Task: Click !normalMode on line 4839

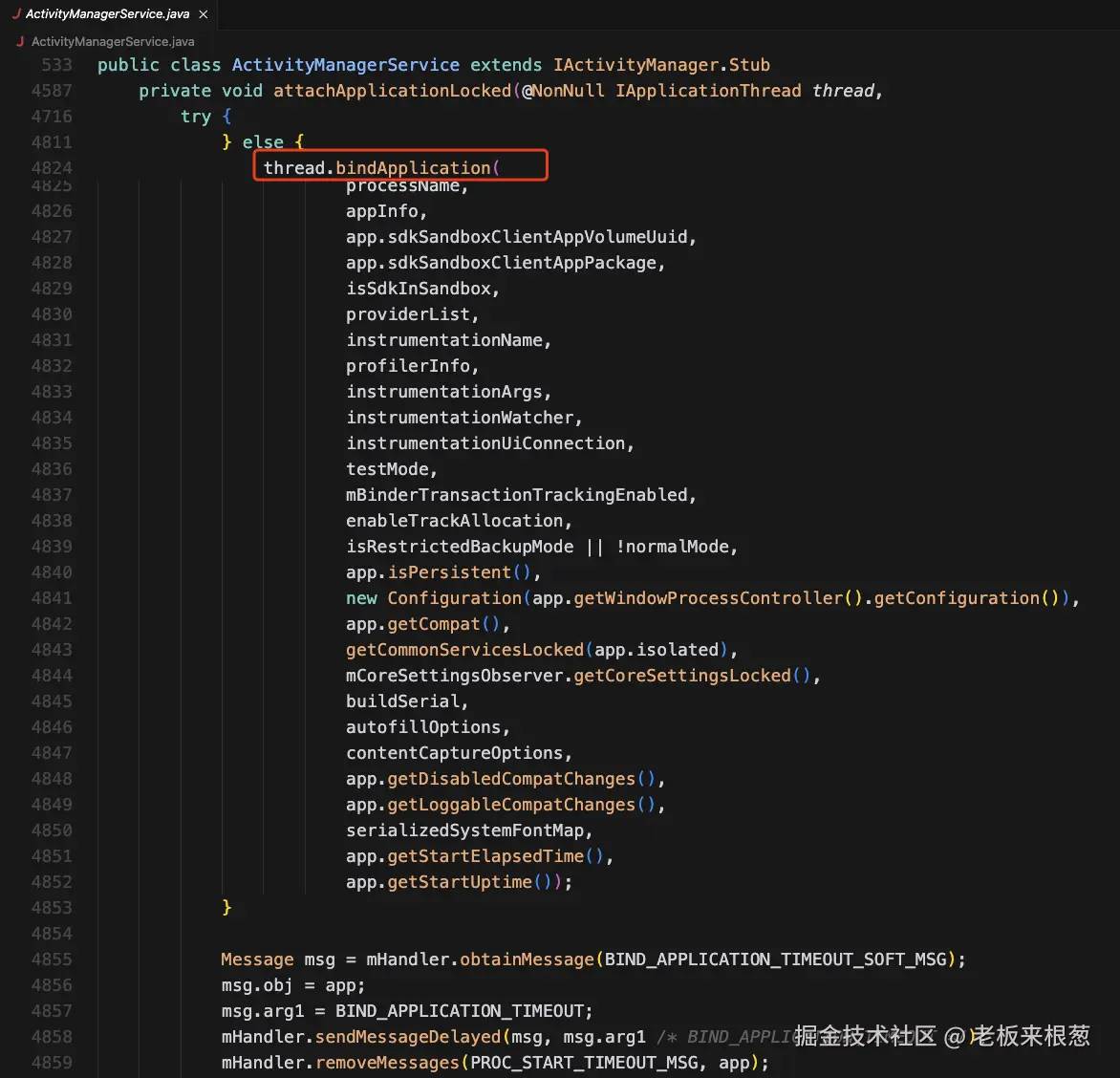Action: [672, 547]
